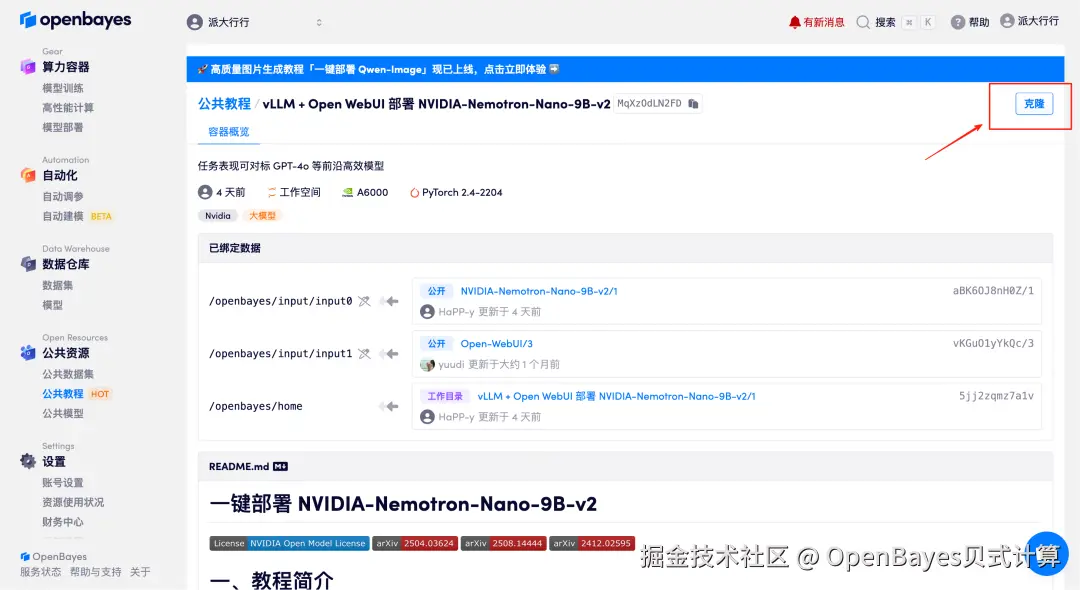
Task: Click the Qwen-Image announcement banner
Action: pos(625,69)
